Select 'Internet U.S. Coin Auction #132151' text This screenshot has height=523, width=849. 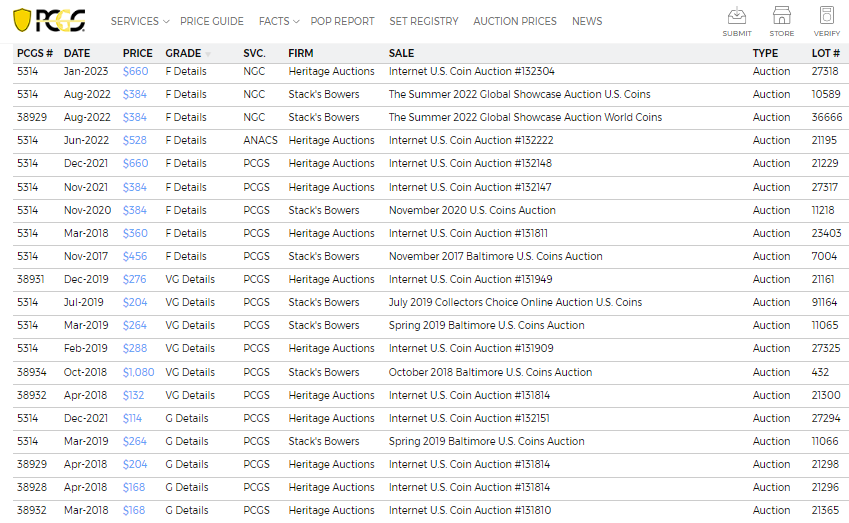[x=469, y=419]
